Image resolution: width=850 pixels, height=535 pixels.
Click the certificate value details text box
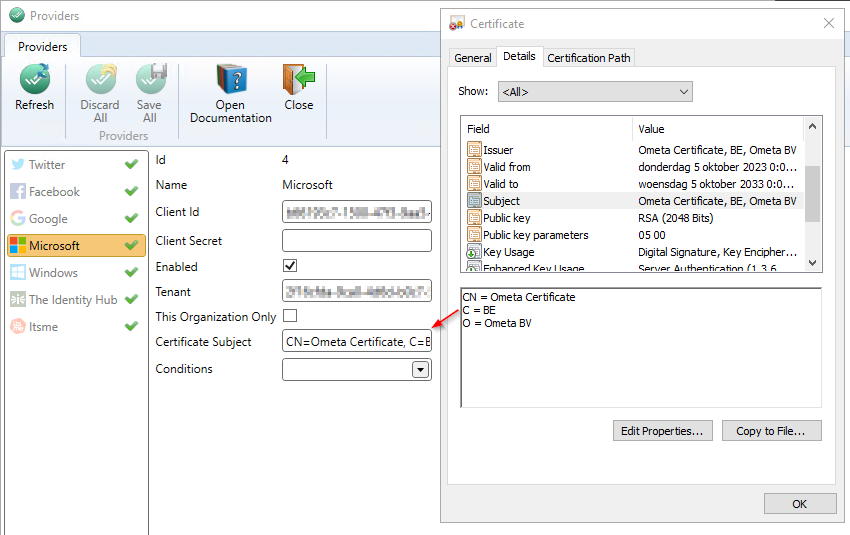tap(641, 347)
